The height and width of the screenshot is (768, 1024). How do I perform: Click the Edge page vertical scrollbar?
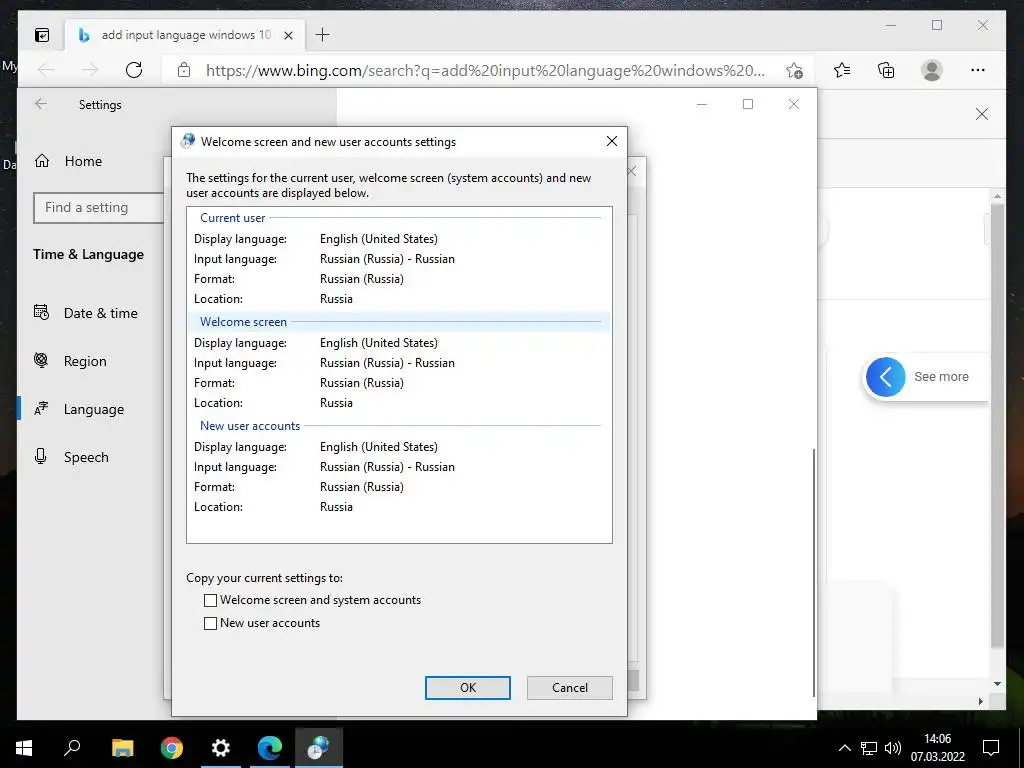(x=997, y=424)
